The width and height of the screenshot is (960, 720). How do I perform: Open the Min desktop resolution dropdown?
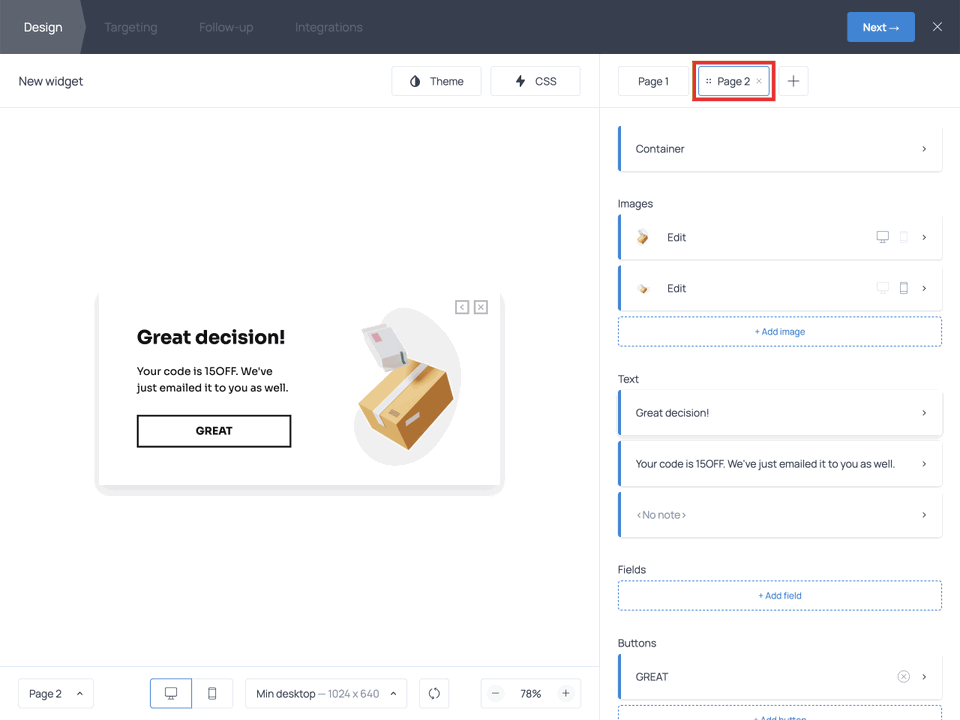[325, 693]
